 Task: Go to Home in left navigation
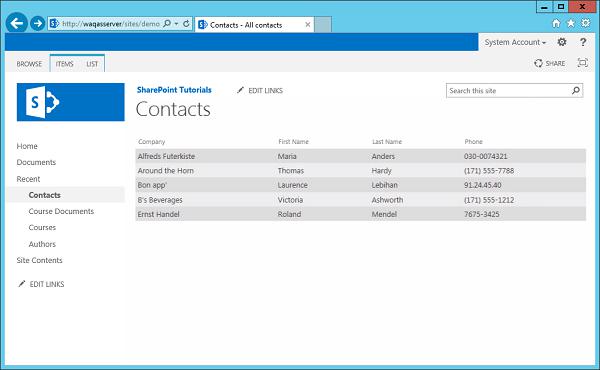[27, 146]
